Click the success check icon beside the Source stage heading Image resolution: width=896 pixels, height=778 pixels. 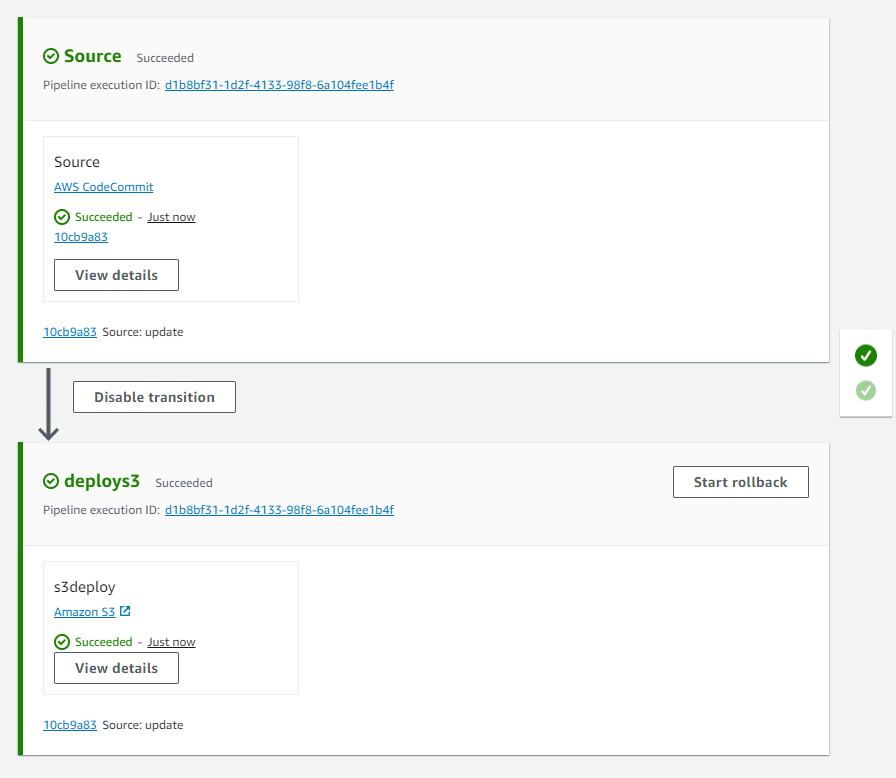49,56
